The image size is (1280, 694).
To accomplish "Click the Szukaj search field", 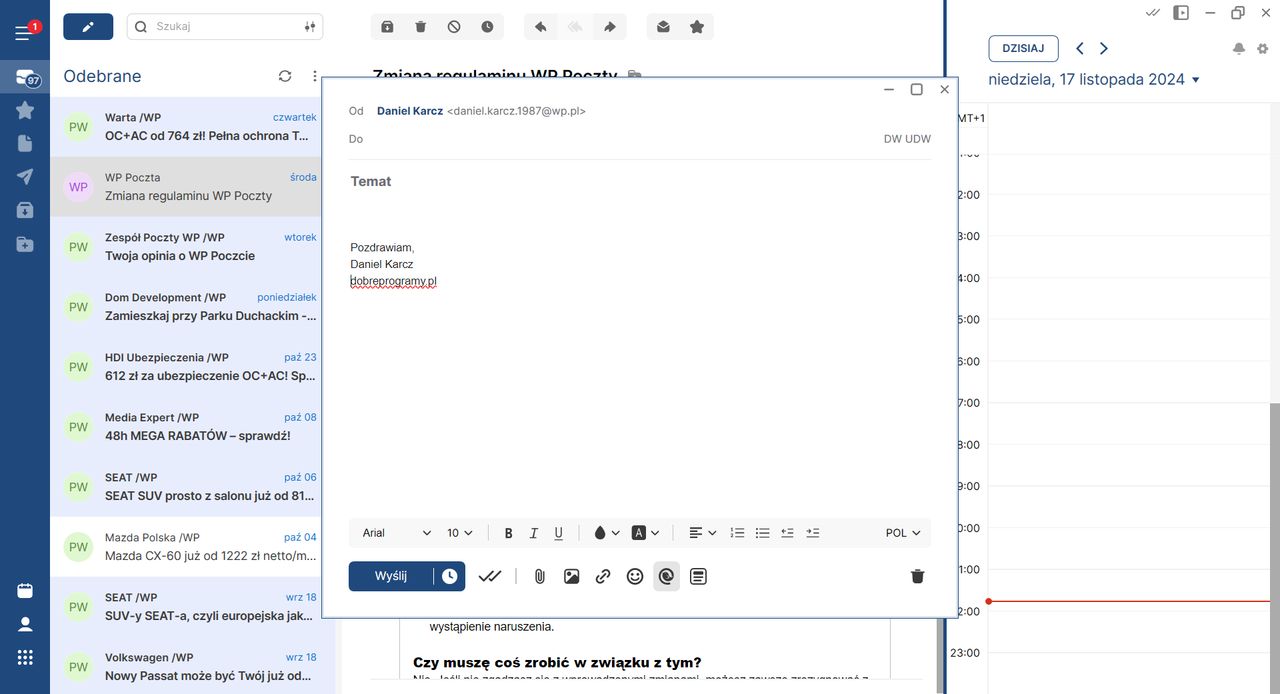I will [x=225, y=27].
